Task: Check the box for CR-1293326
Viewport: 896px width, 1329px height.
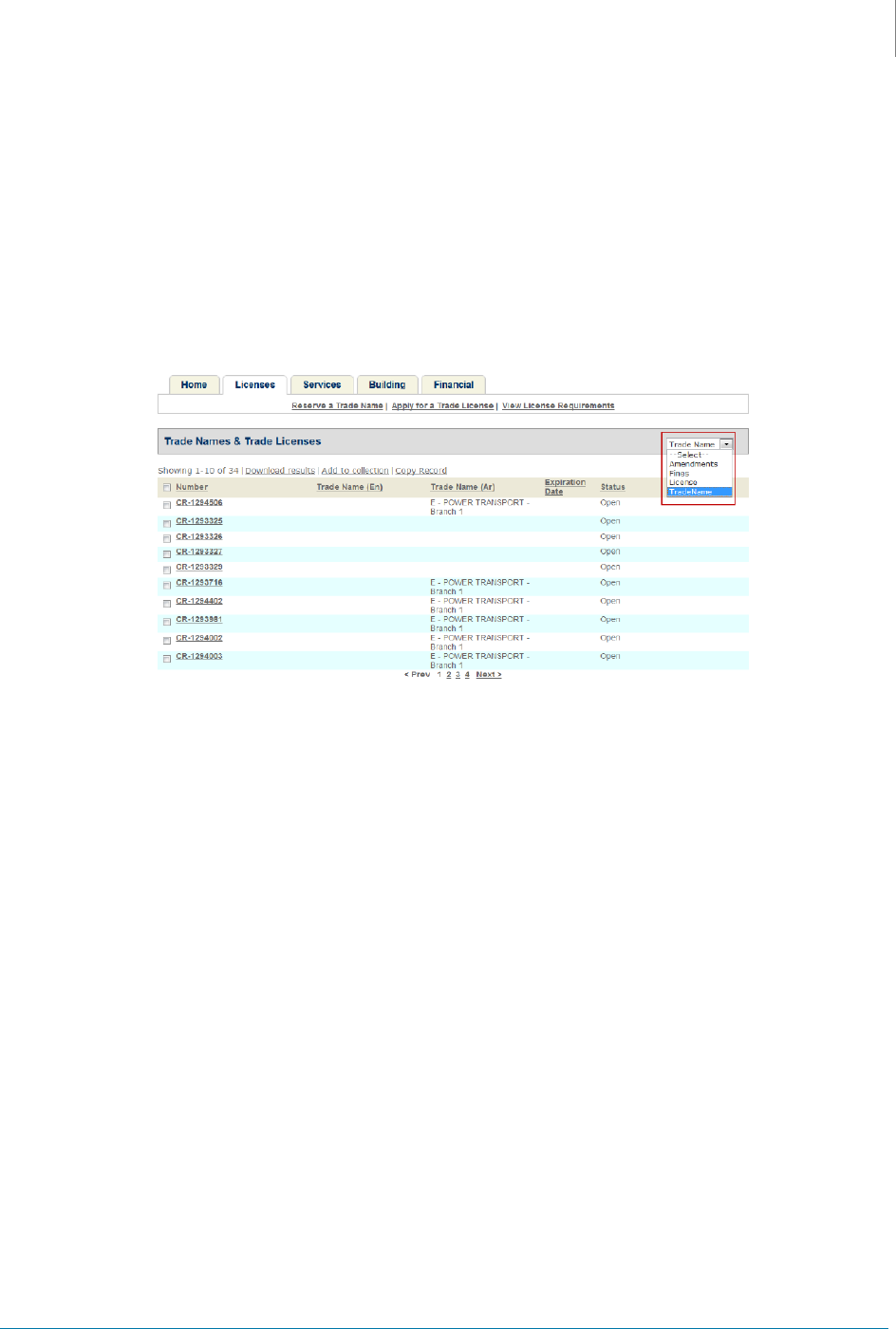Action: pyautogui.click(x=167, y=539)
